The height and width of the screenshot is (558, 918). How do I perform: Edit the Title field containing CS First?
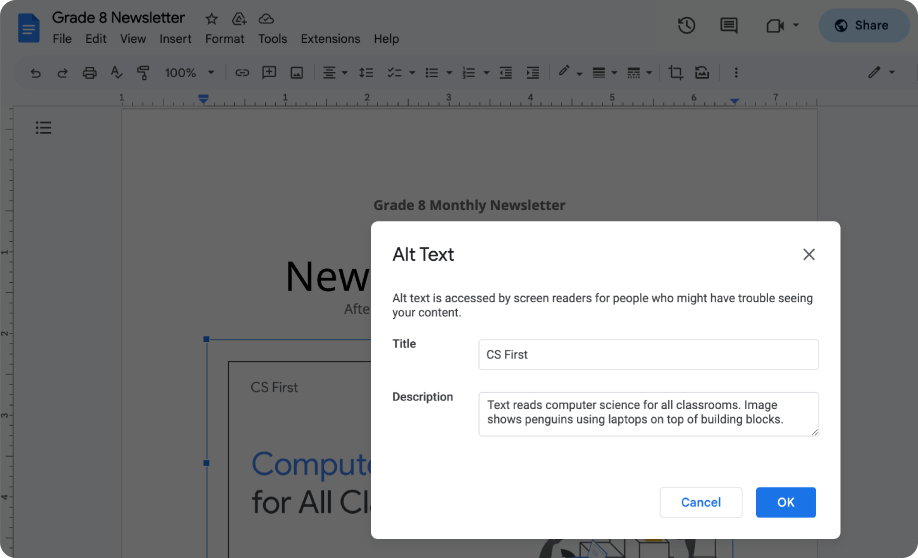click(x=648, y=354)
